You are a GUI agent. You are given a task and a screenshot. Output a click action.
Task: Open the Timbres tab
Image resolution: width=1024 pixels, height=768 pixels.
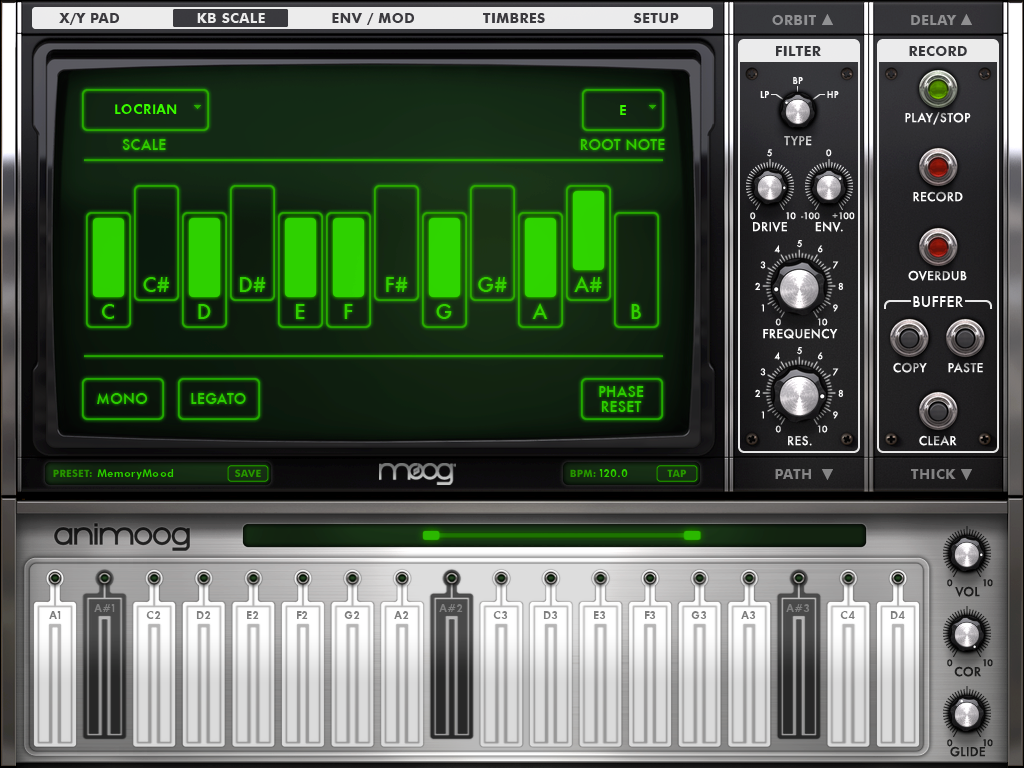click(513, 18)
